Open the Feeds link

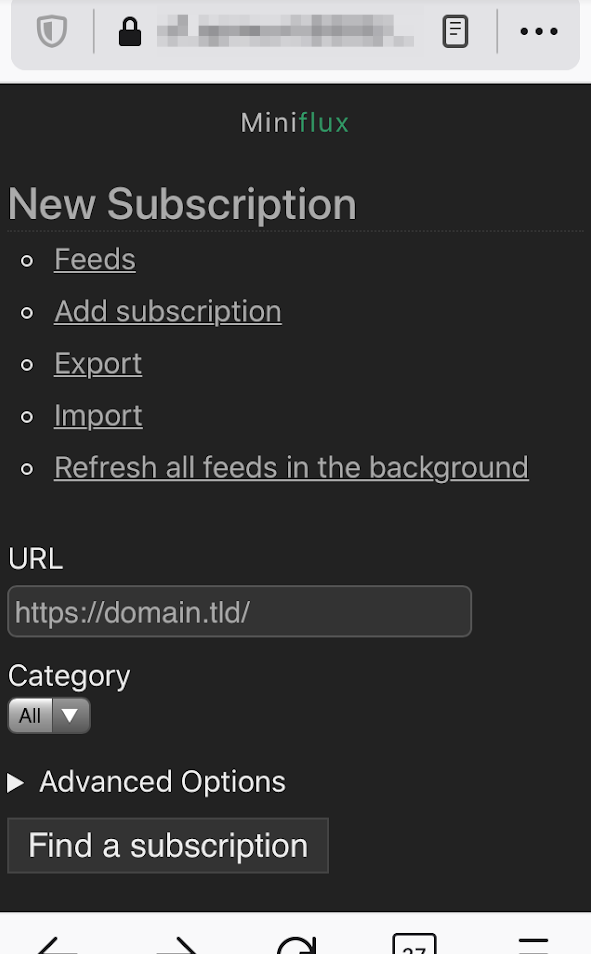(x=94, y=259)
